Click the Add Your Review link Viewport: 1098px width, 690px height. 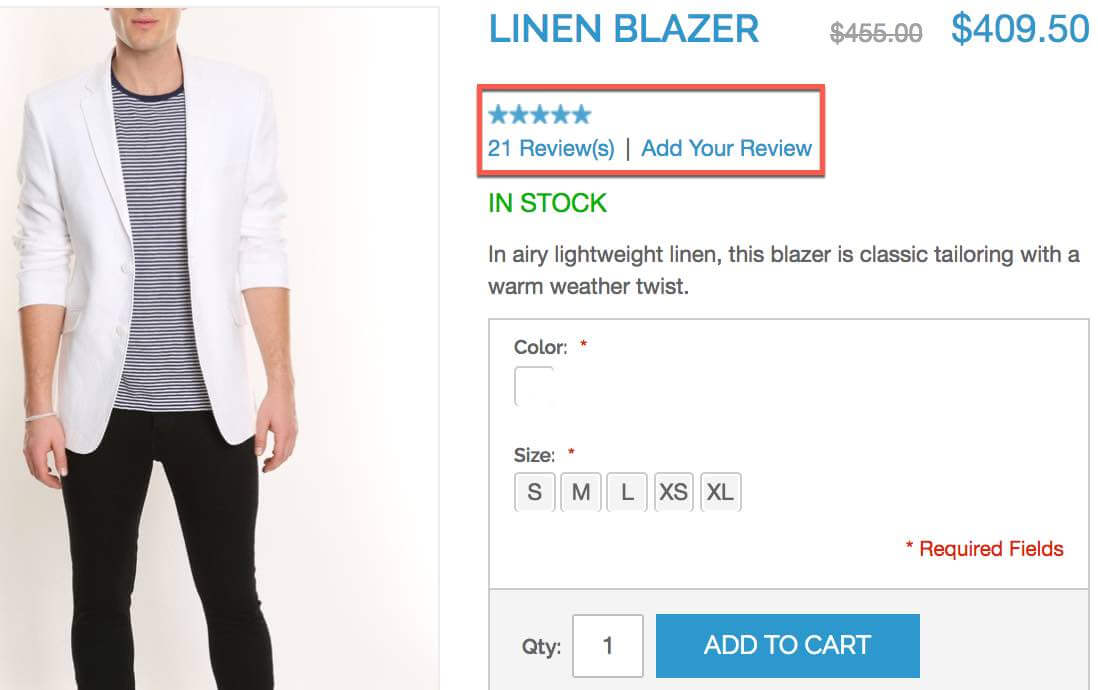click(726, 149)
